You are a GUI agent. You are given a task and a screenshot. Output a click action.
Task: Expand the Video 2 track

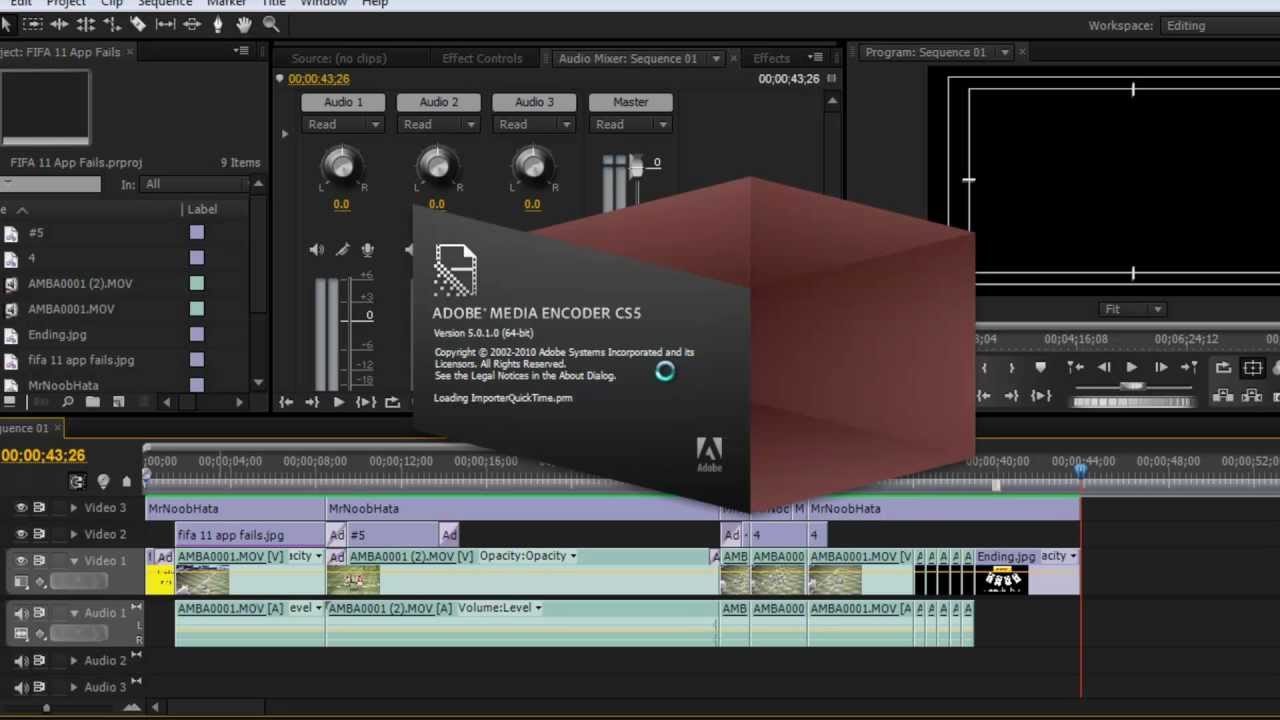pos(73,534)
